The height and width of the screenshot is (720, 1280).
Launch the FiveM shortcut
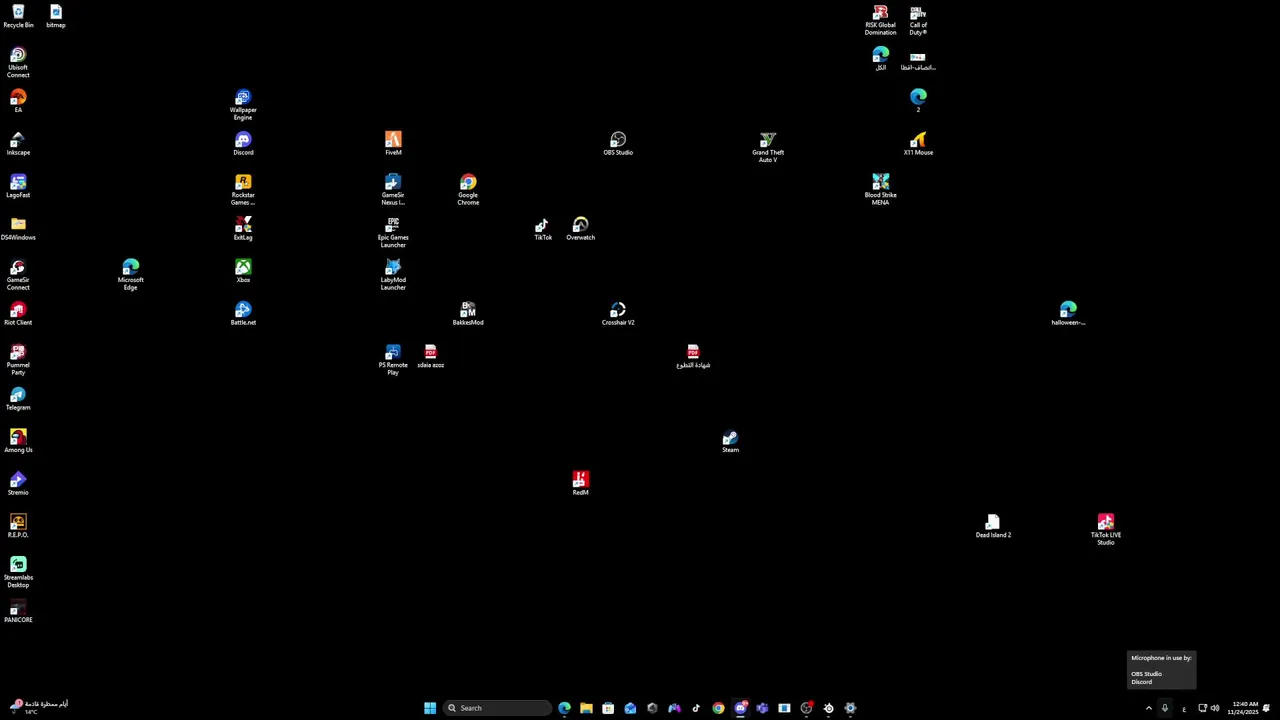(x=393, y=144)
